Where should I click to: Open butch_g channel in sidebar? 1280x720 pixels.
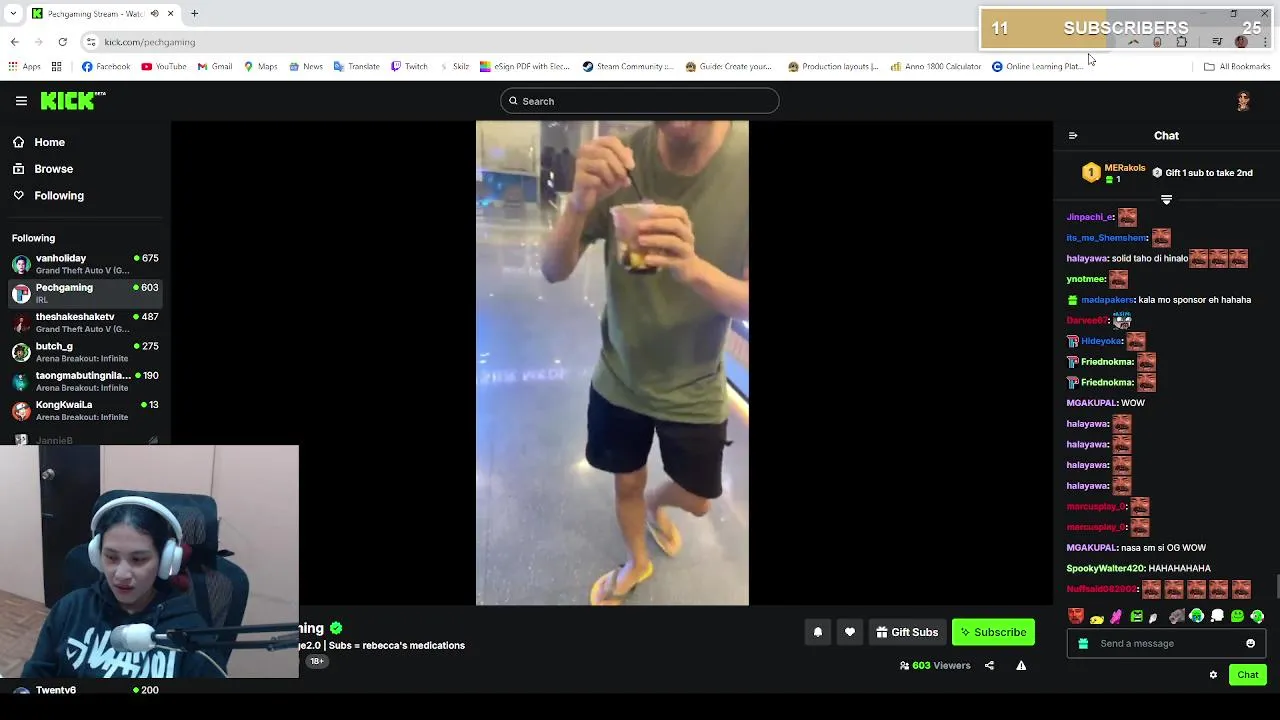(85, 352)
